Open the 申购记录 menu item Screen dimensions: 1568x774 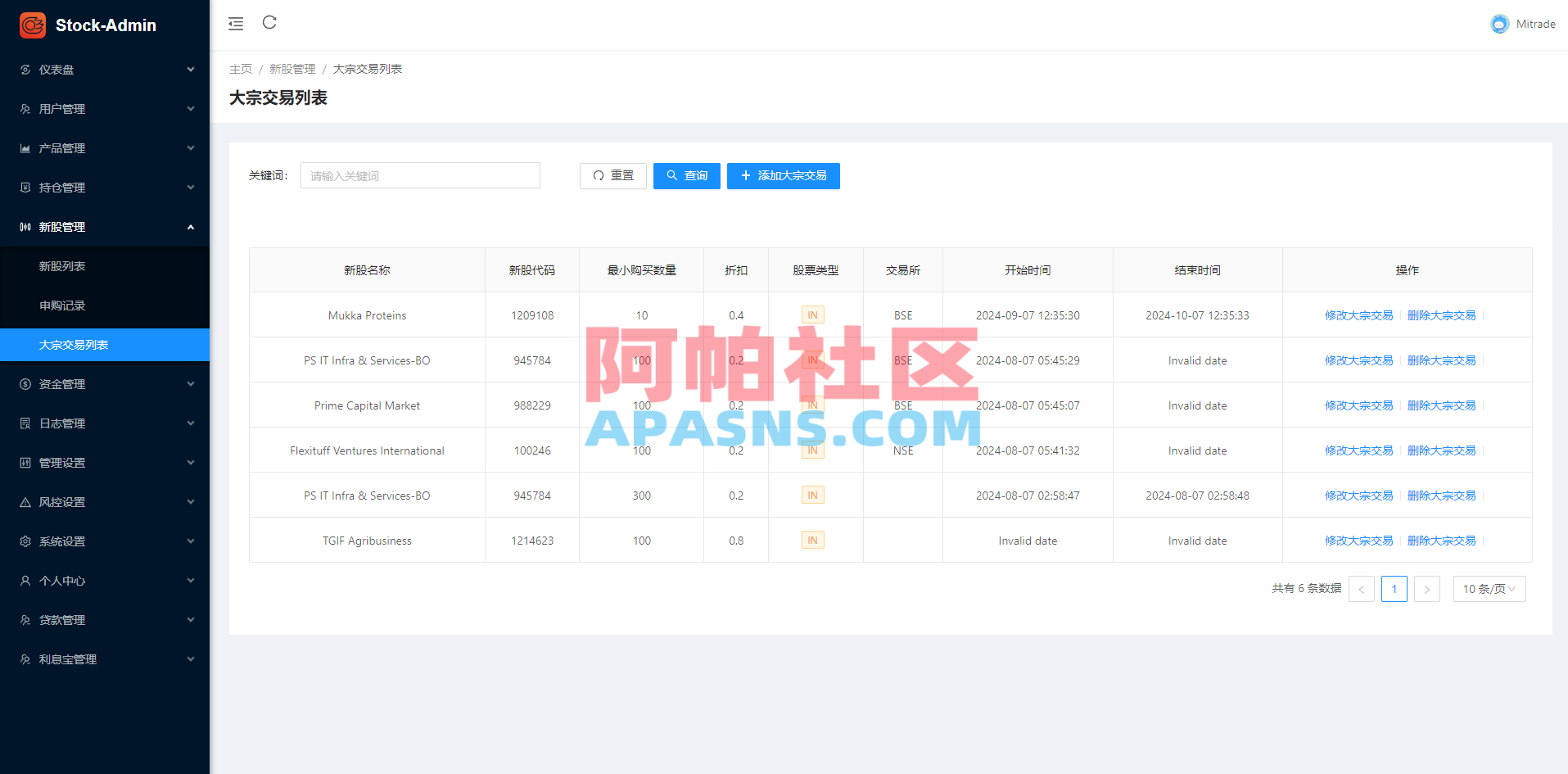tap(62, 305)
